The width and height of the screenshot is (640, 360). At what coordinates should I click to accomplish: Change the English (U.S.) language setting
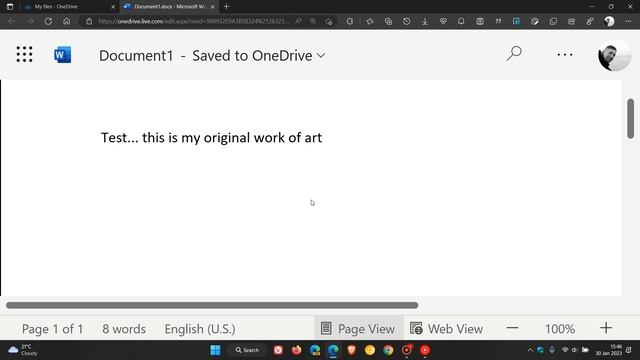(200, 329)
